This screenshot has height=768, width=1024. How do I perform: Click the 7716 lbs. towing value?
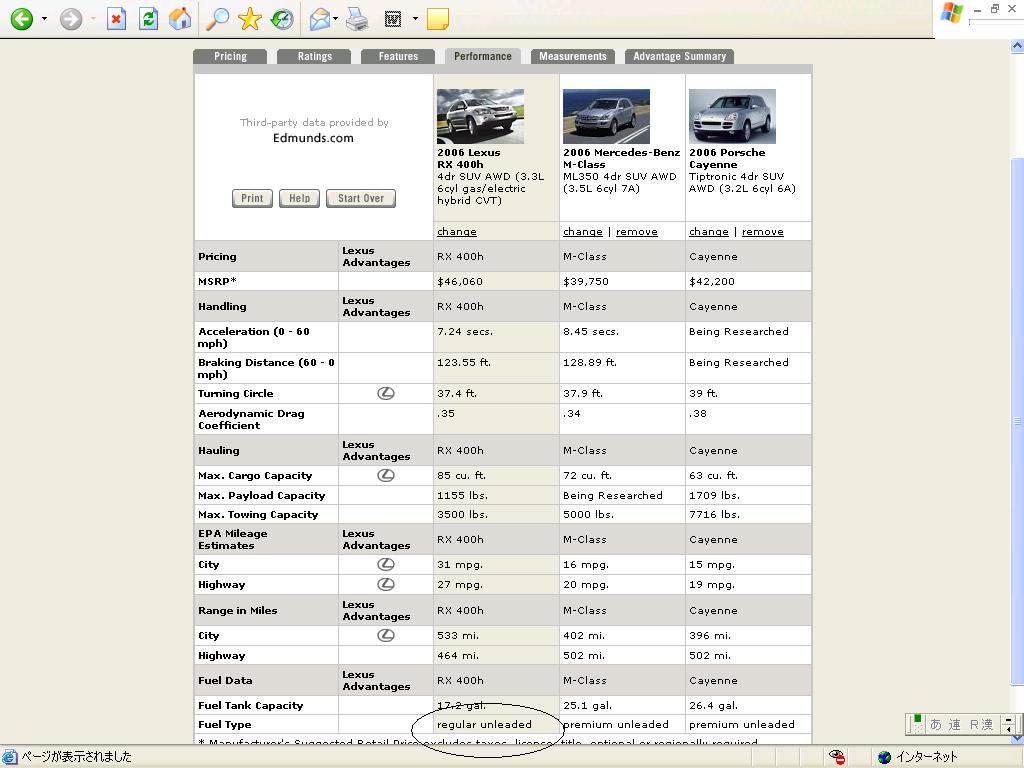[714, 515]
